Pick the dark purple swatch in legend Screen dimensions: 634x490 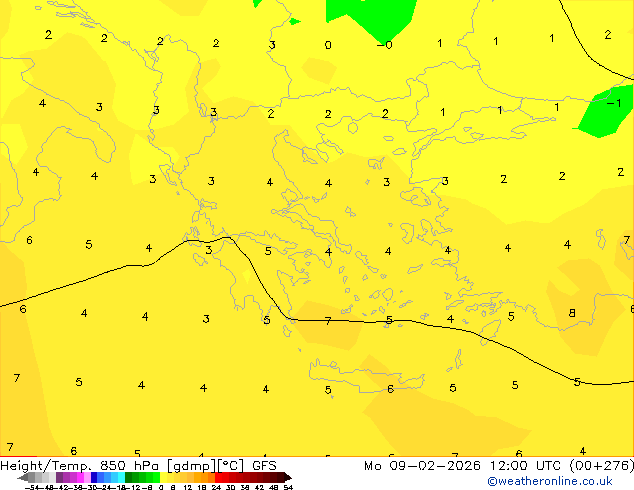59,477
